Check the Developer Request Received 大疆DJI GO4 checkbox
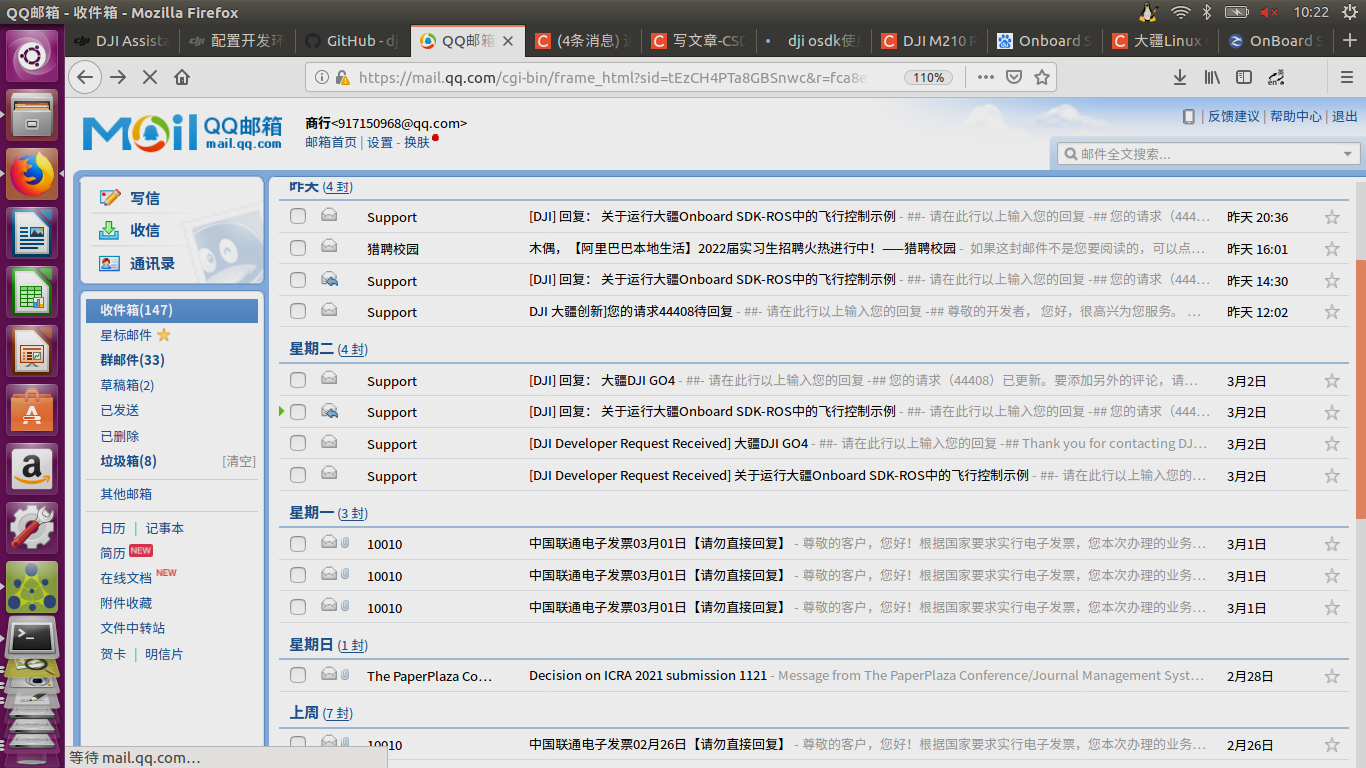Image resolution: width=1366 pixels, height=768 pixels. pyautogui.click(x=298, y=443)
